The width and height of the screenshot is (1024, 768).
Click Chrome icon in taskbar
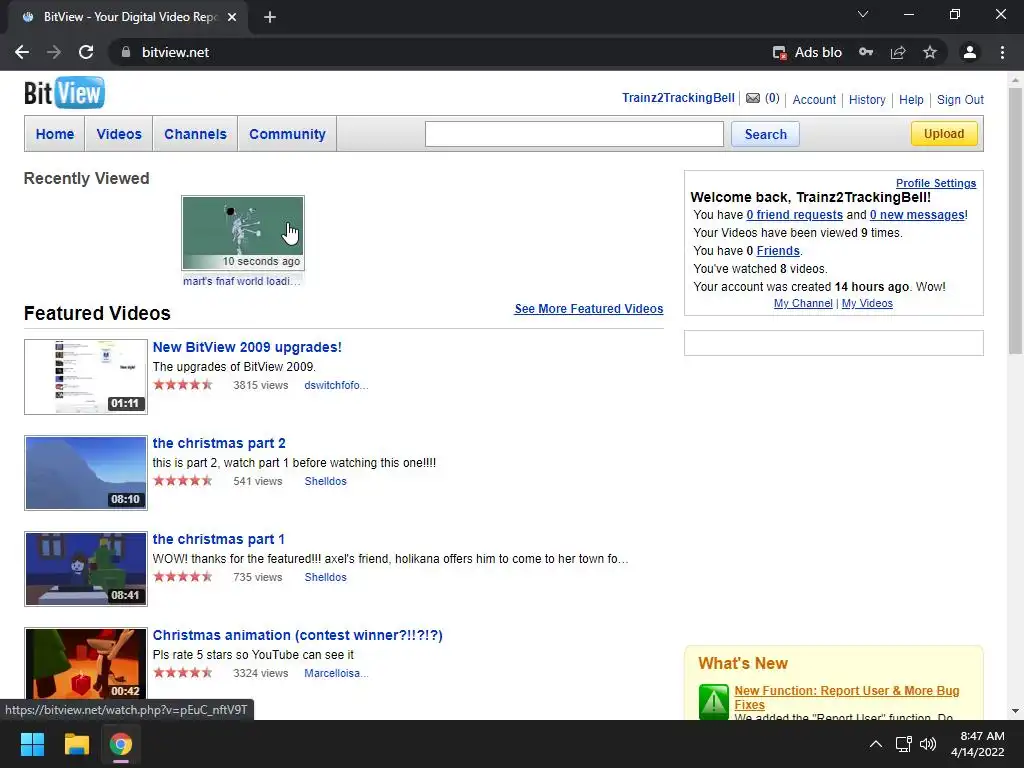pos(121,744)
